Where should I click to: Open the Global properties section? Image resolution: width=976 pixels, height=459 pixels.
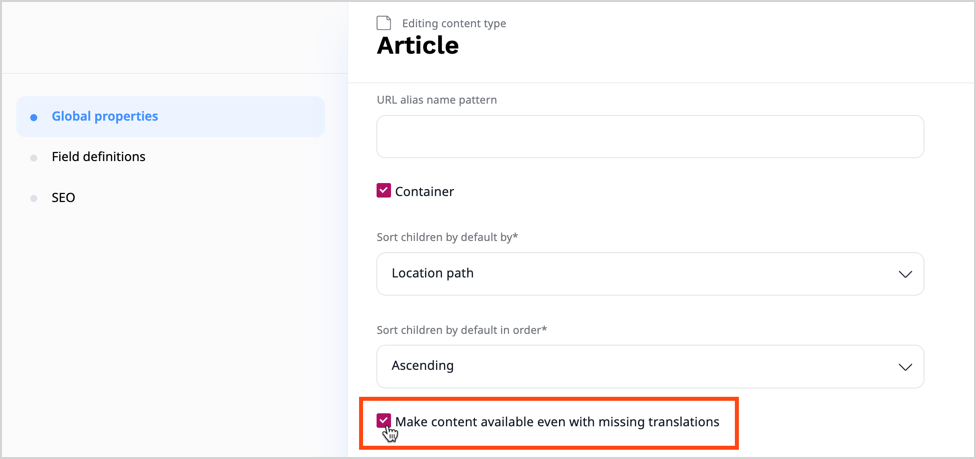[x=105, y=117]
